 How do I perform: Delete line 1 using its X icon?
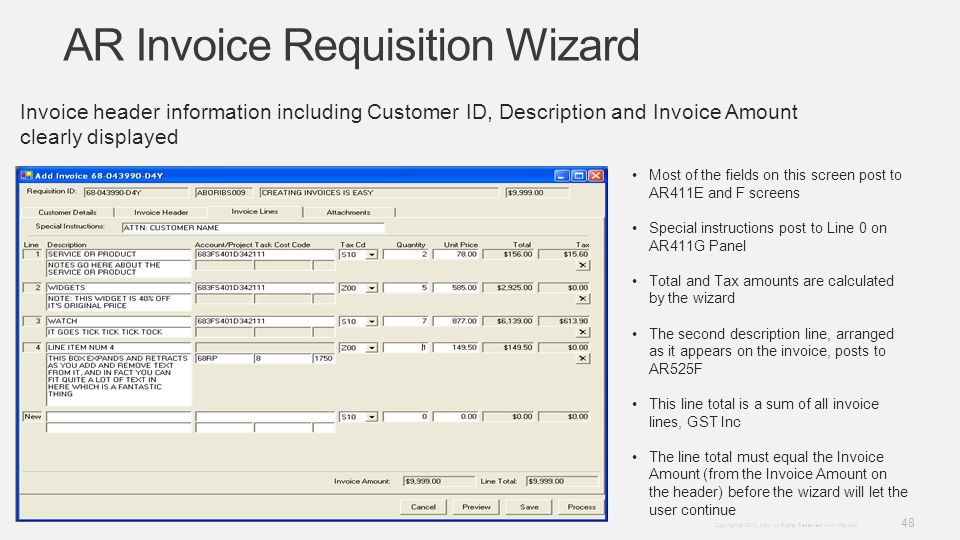[x=583, y=265]
